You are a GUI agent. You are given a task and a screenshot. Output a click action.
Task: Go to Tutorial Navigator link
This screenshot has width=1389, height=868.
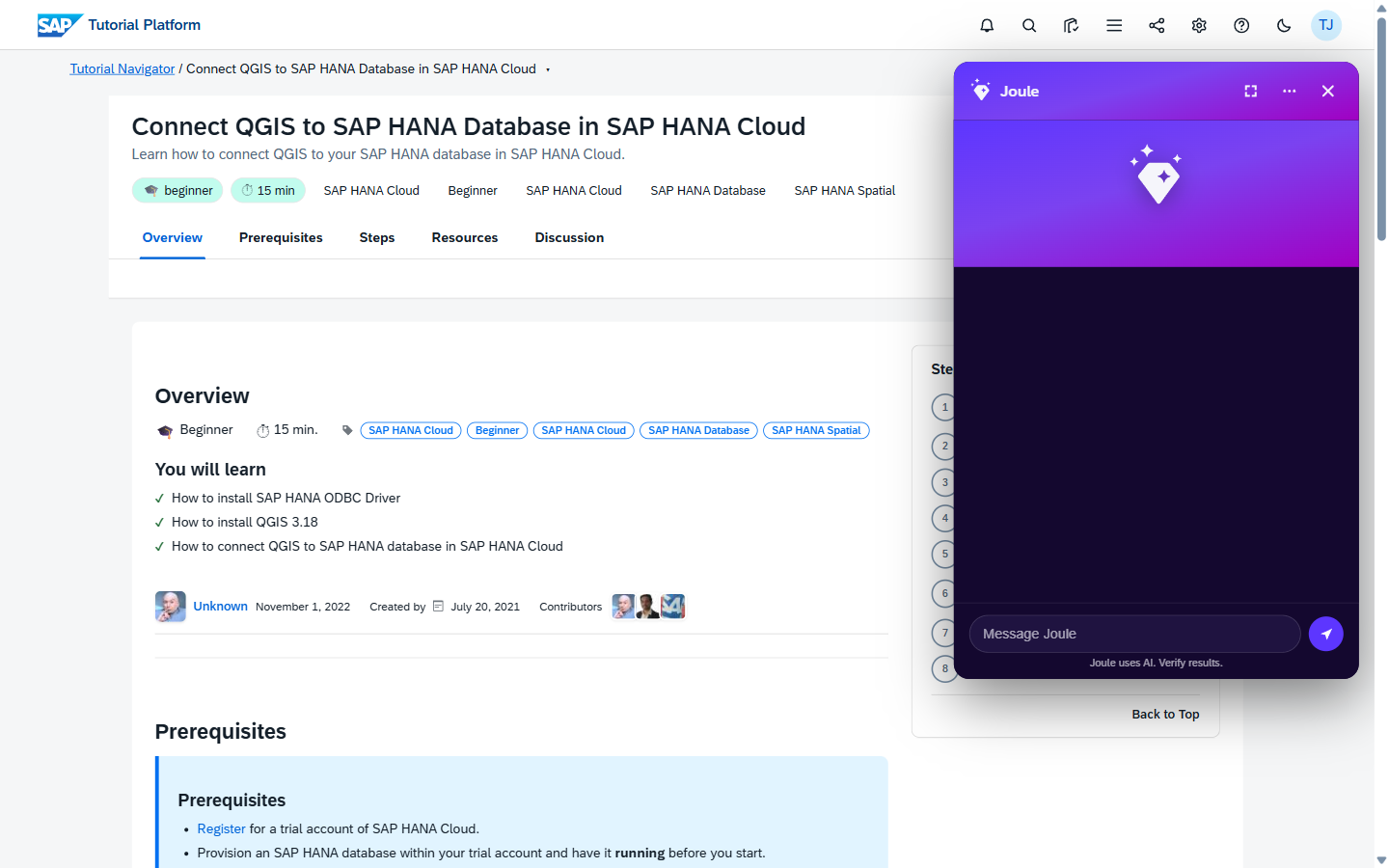point(123,68)
